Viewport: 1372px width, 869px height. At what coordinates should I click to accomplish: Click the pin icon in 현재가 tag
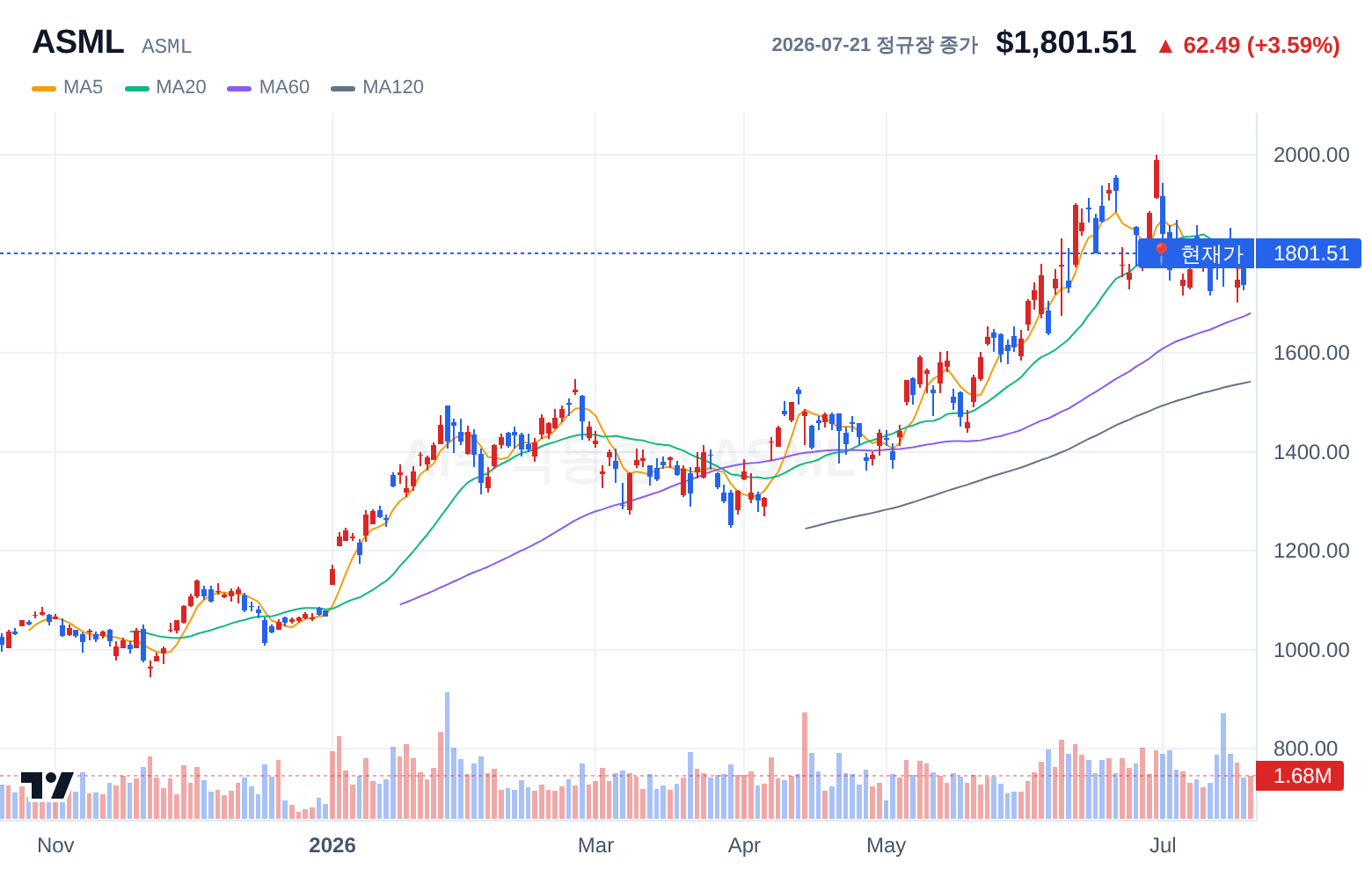1161,253
